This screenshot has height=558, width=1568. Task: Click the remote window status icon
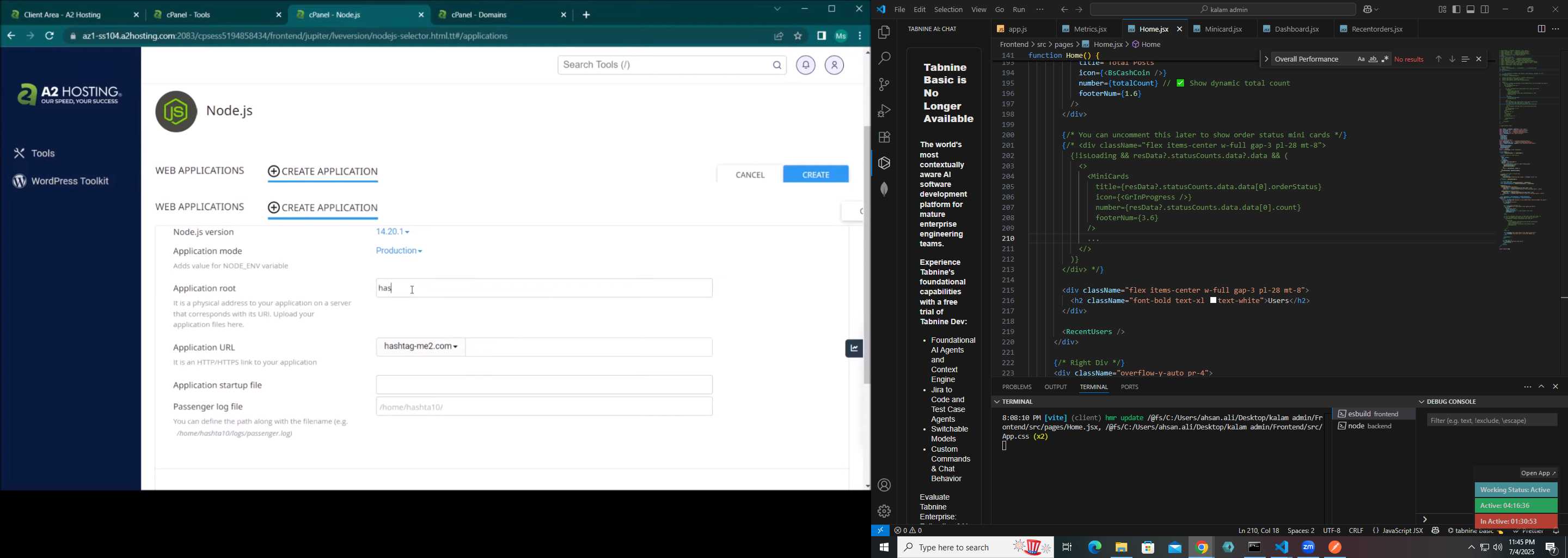coord(880,531)
